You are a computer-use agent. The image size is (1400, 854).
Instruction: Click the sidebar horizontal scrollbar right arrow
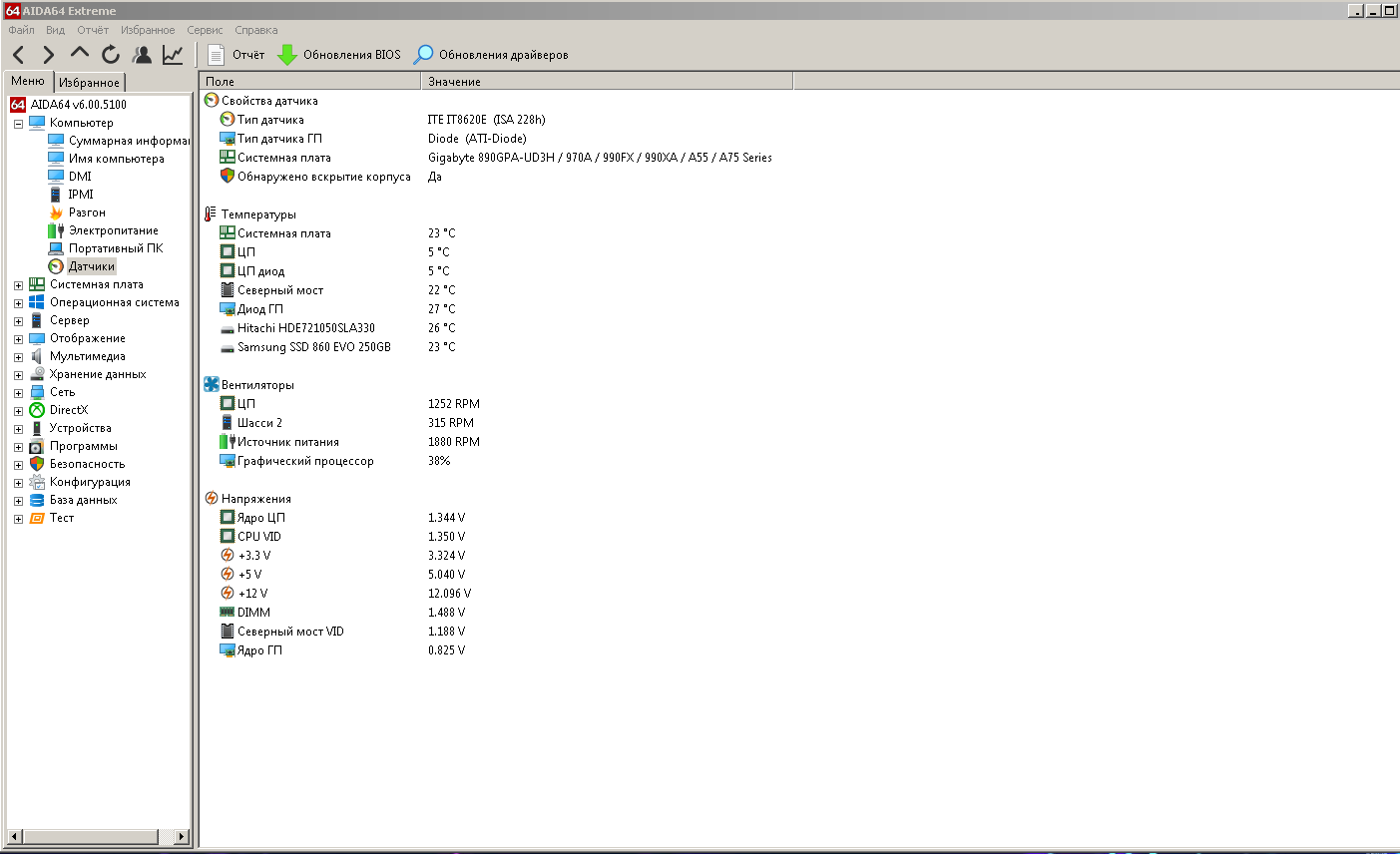pos(182,836)
